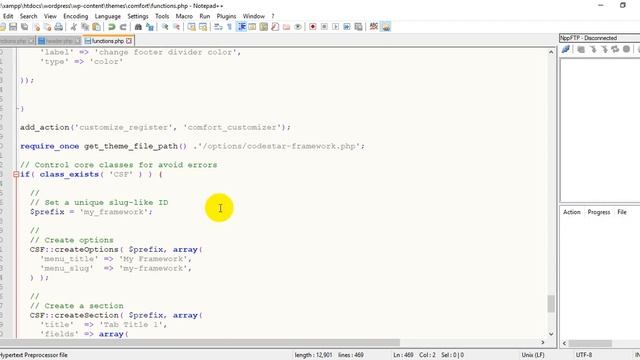Zoom in on the editor text

coord(165,27)
